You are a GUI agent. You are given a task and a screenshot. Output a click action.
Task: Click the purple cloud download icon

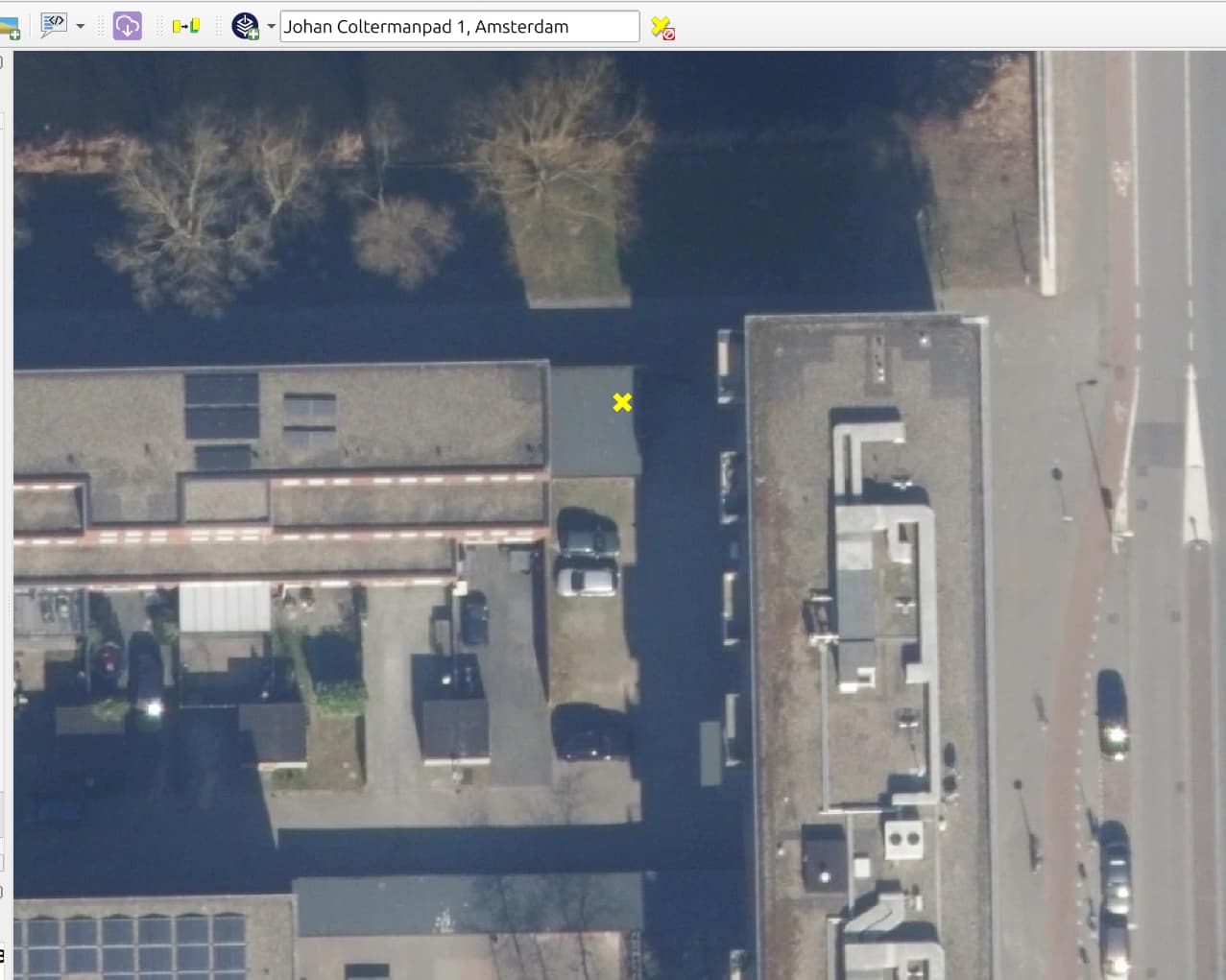pyautogui.click(x=127, y=26)
